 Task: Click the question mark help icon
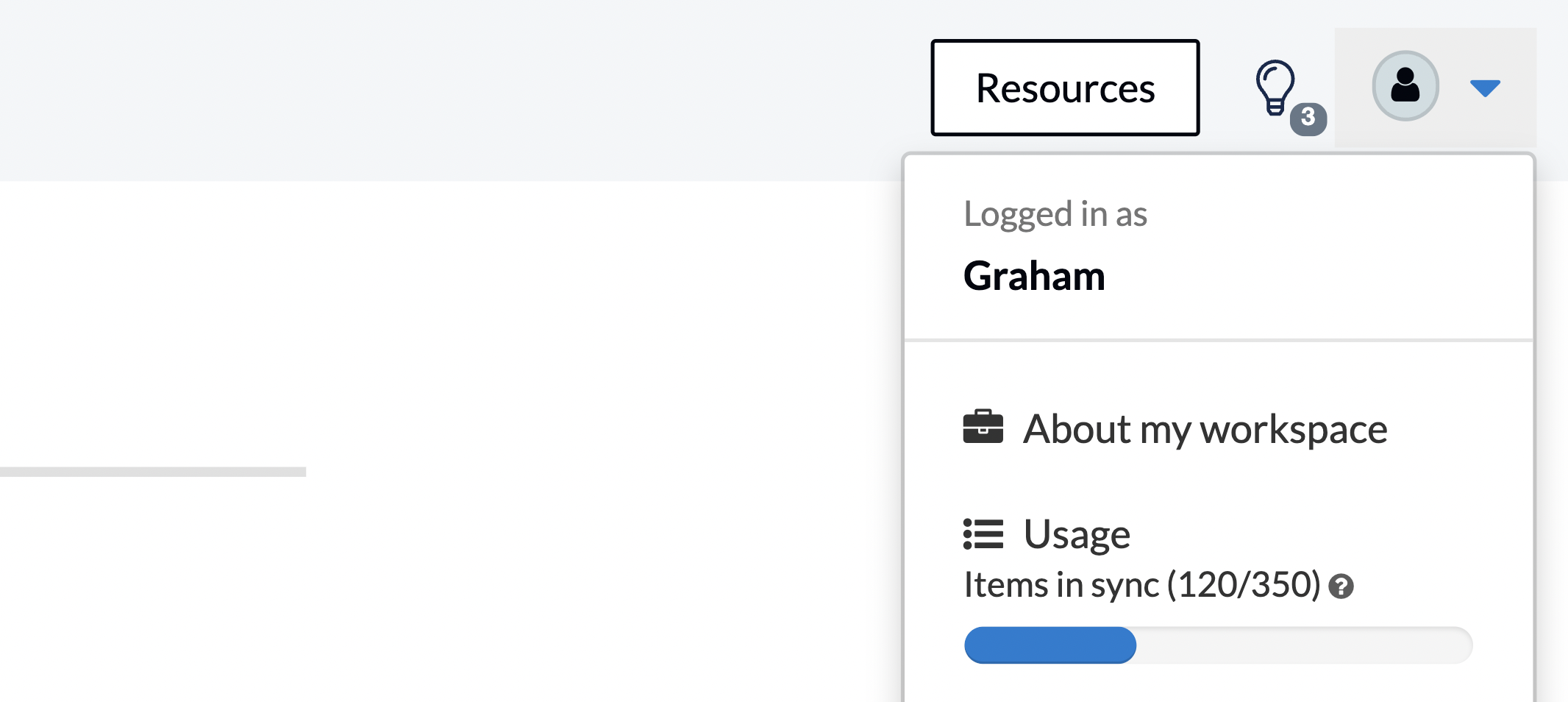[1341, 586]
